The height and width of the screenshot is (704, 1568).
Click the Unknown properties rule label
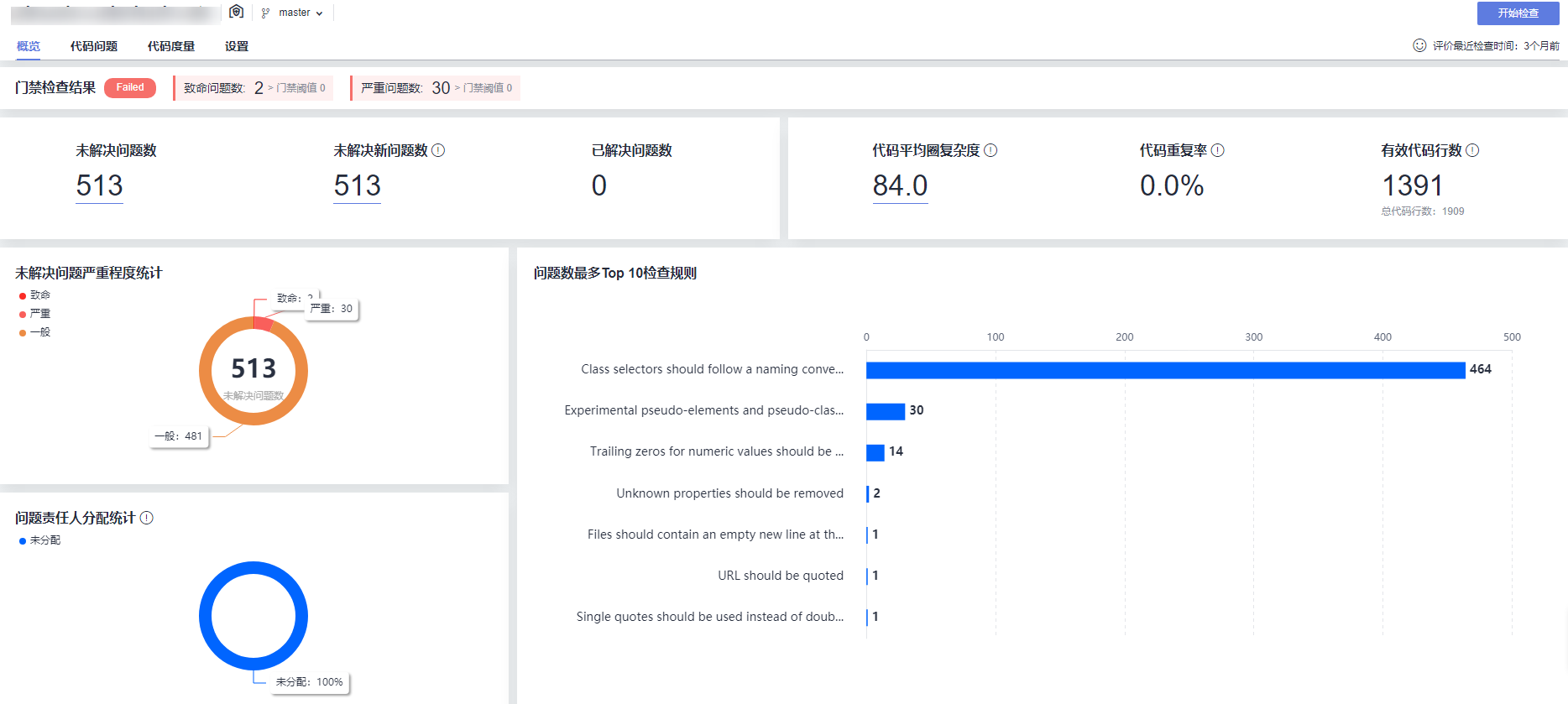click(x=729, y=493)
